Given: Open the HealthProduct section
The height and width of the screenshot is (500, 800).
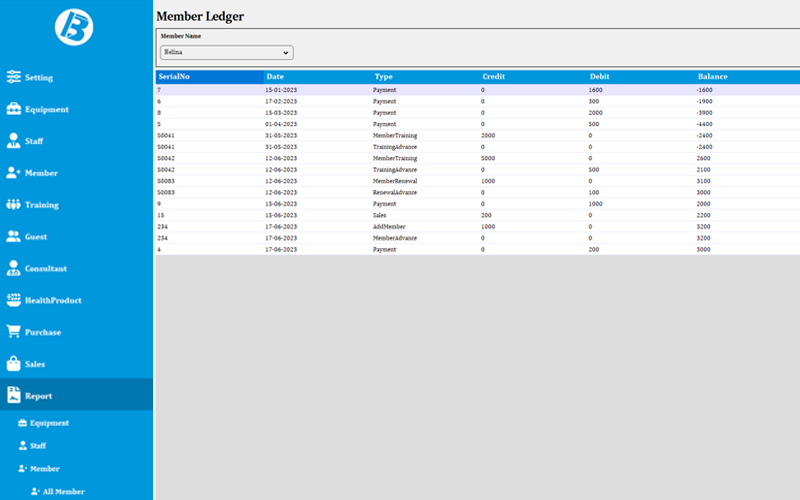Looking at the screenshot, I should (77, 300).
